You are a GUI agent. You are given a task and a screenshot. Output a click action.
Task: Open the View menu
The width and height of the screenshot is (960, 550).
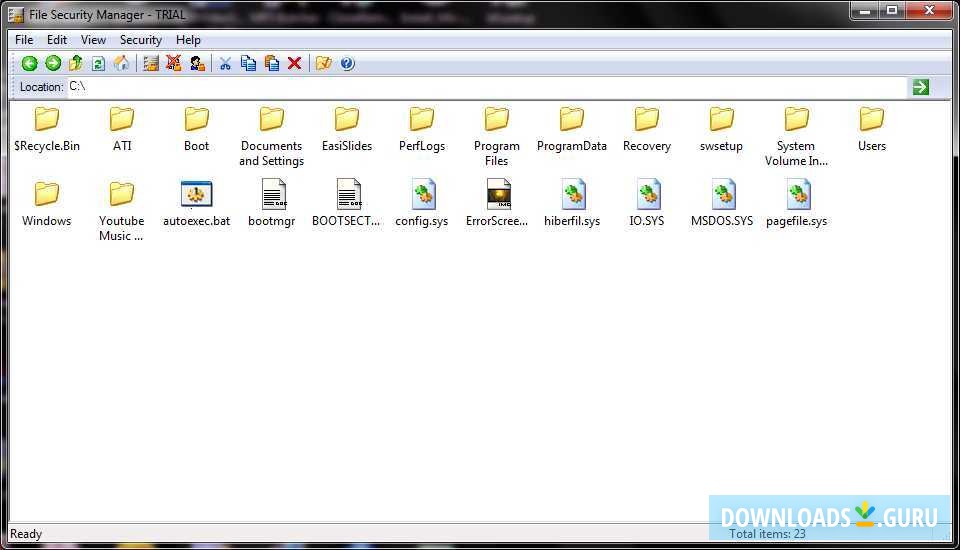(93, 40)
